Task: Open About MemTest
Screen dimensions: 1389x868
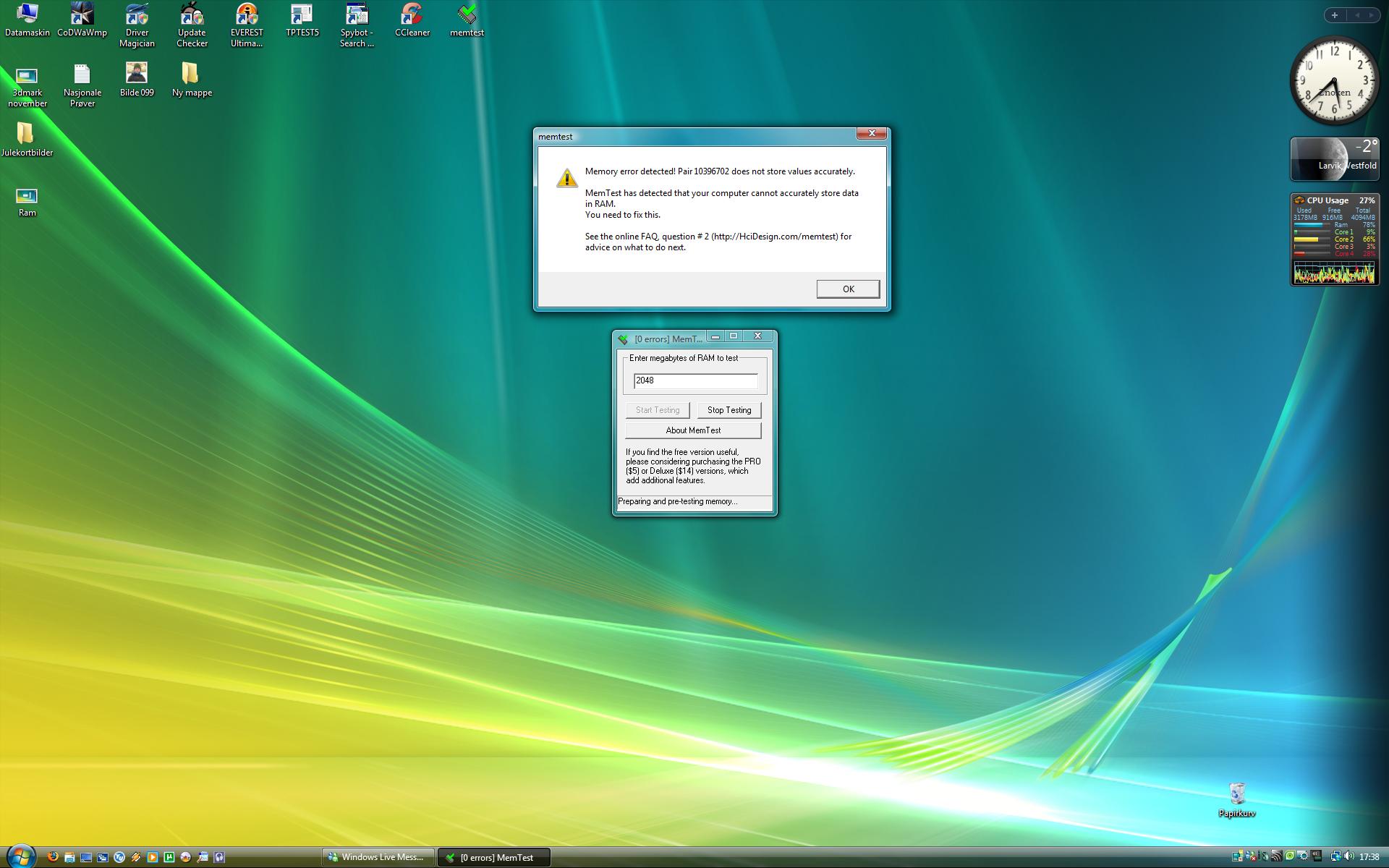Action: pos(693,430)
